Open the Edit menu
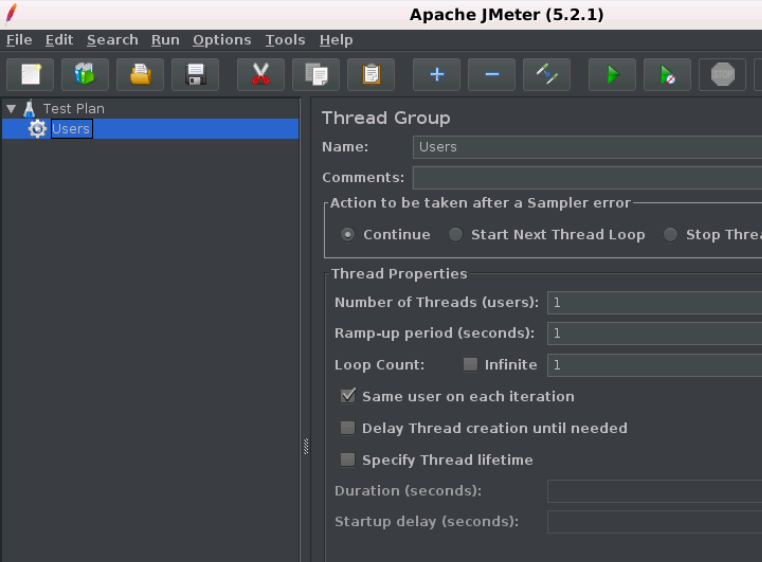Viewport: 762px width, 562px height. point(59,40)
